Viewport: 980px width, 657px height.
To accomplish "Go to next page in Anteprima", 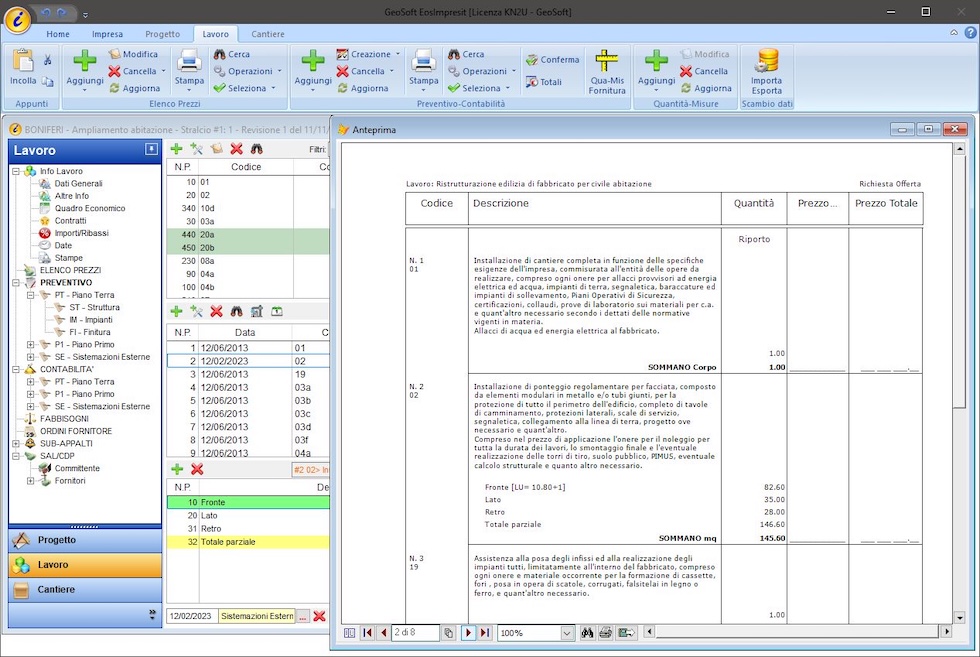I will [x=468, y=633].
